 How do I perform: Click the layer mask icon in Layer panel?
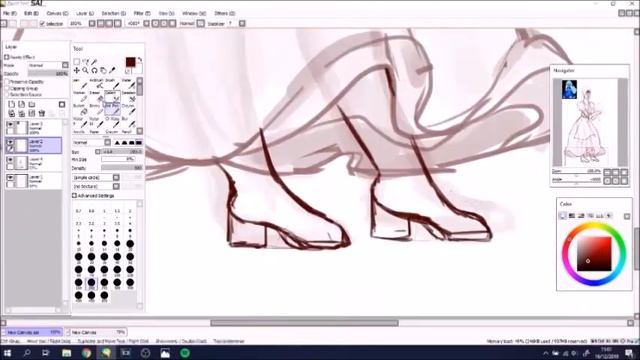click(62, 104)
